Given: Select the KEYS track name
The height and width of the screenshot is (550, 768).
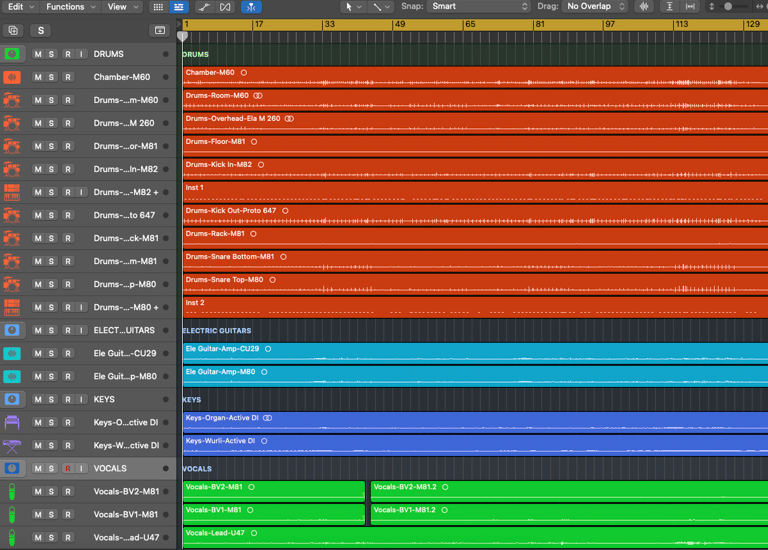Looking at the screenshot, I should (104, 399).
